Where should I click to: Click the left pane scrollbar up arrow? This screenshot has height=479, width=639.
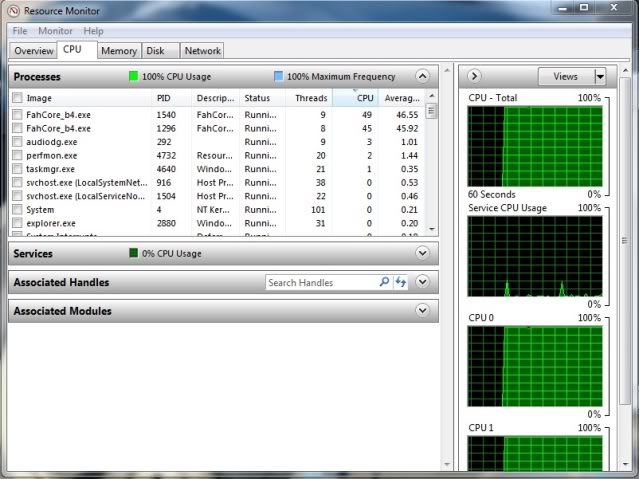(x=447, y=71)
